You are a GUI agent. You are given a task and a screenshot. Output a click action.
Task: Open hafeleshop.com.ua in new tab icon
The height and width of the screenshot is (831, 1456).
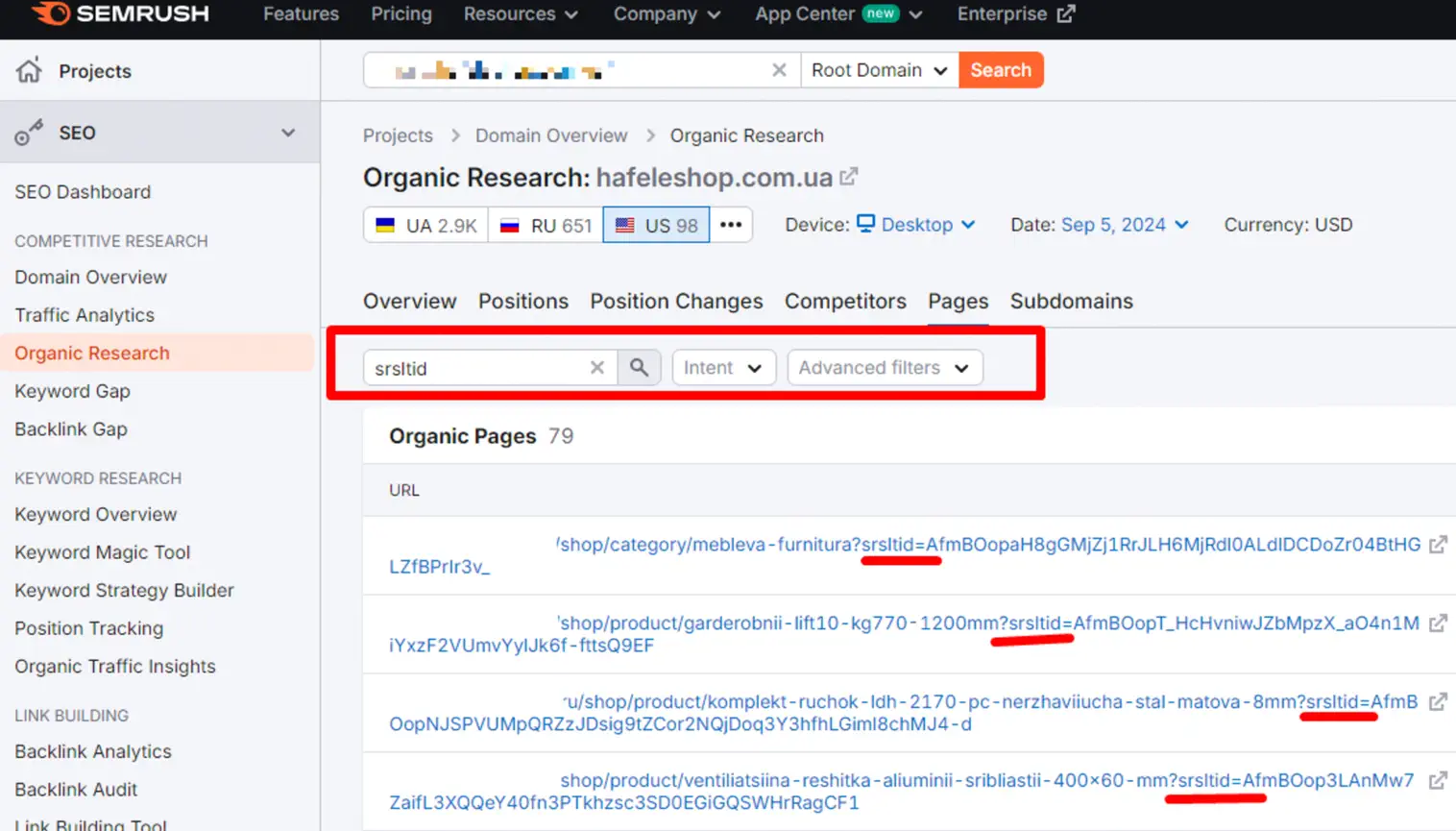[x=849, y=177]
